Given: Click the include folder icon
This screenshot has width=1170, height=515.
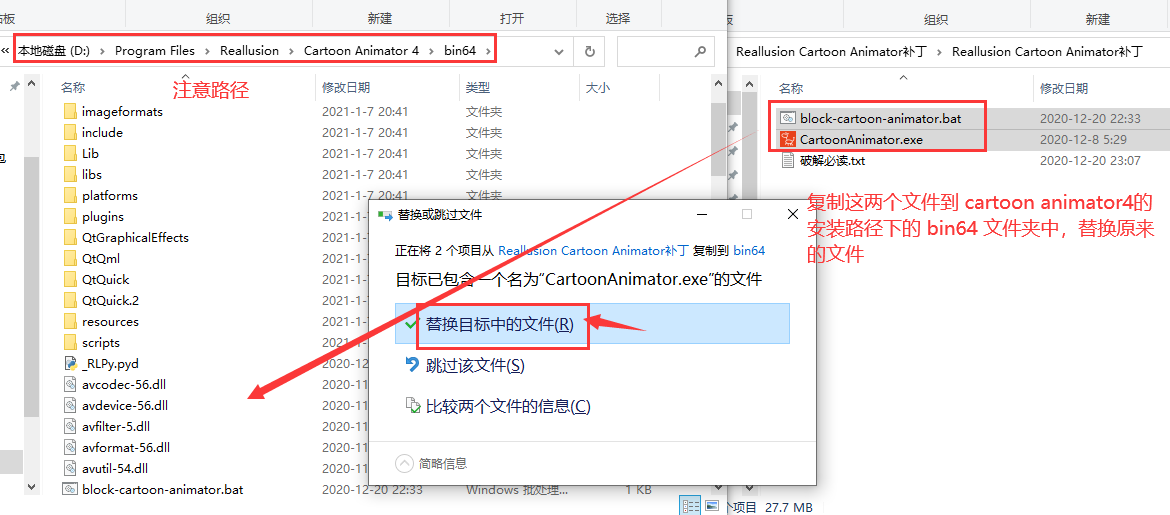Looking at the screenshot, I should [70, 133].
